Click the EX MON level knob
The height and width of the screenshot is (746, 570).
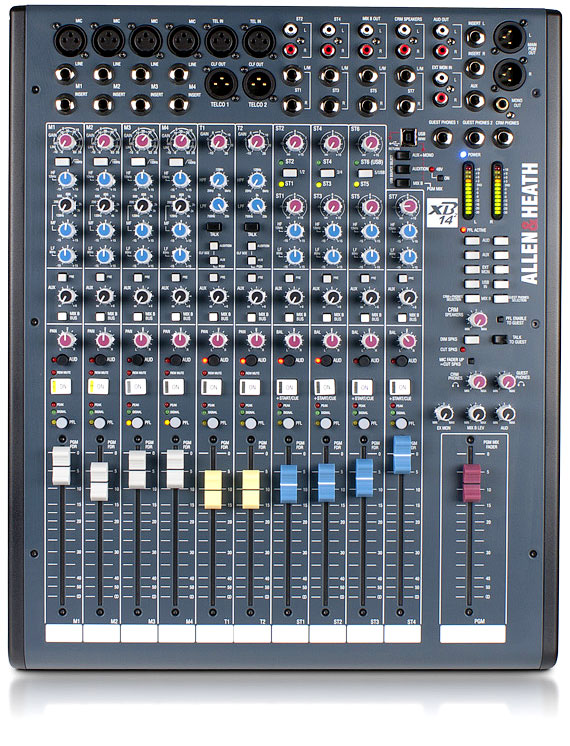[x=445, y=413]
